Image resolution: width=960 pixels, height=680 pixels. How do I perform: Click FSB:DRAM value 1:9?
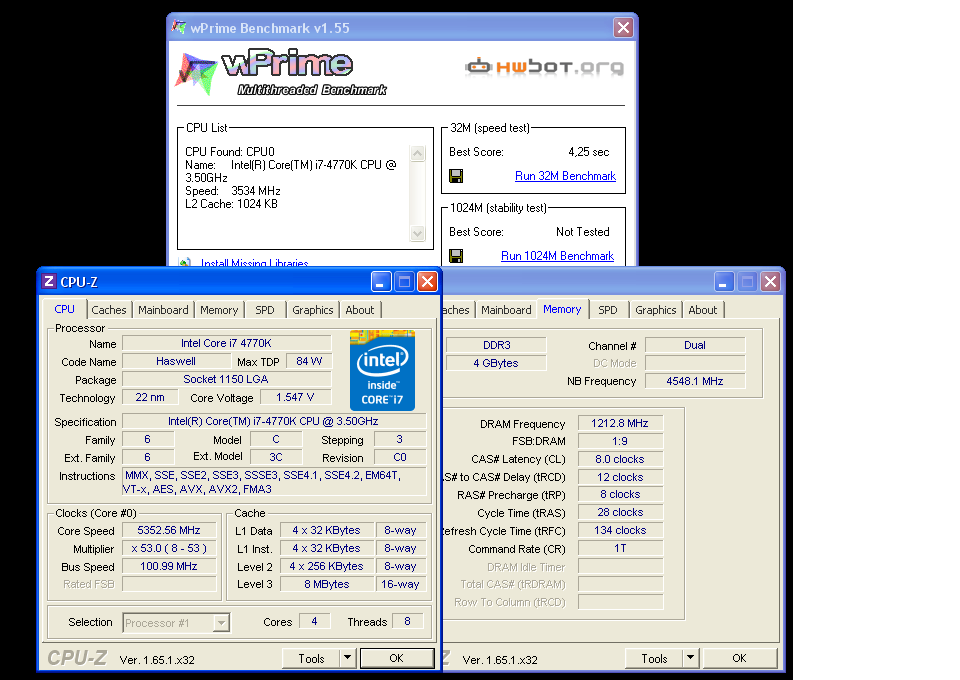point(620,441)
